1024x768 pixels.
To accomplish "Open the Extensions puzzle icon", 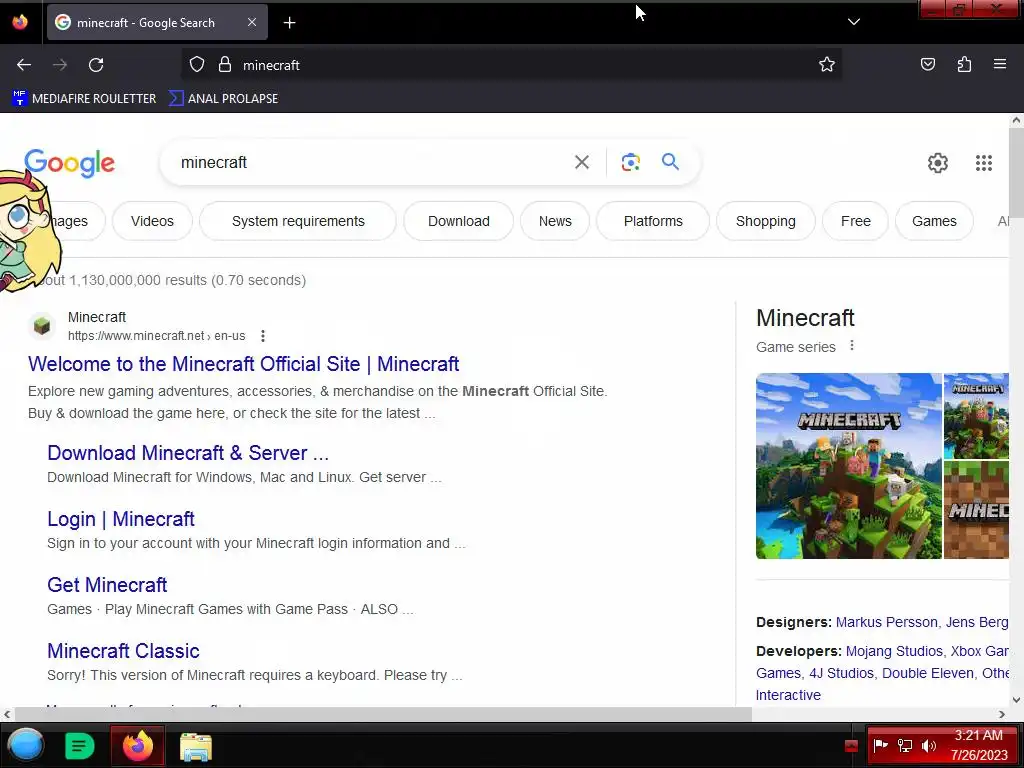I will 964,64.
